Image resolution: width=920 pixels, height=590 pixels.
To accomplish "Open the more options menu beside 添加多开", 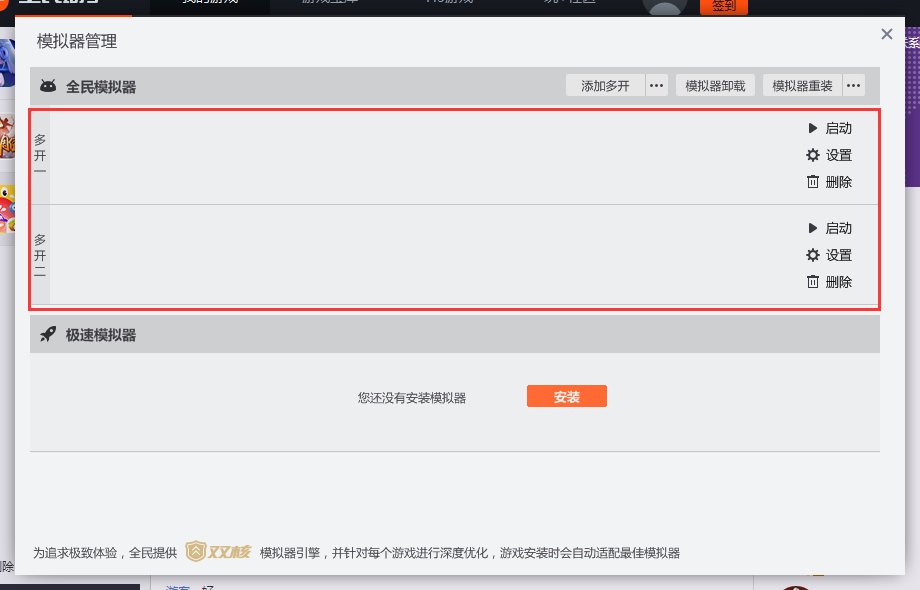I will pos(657,85).
